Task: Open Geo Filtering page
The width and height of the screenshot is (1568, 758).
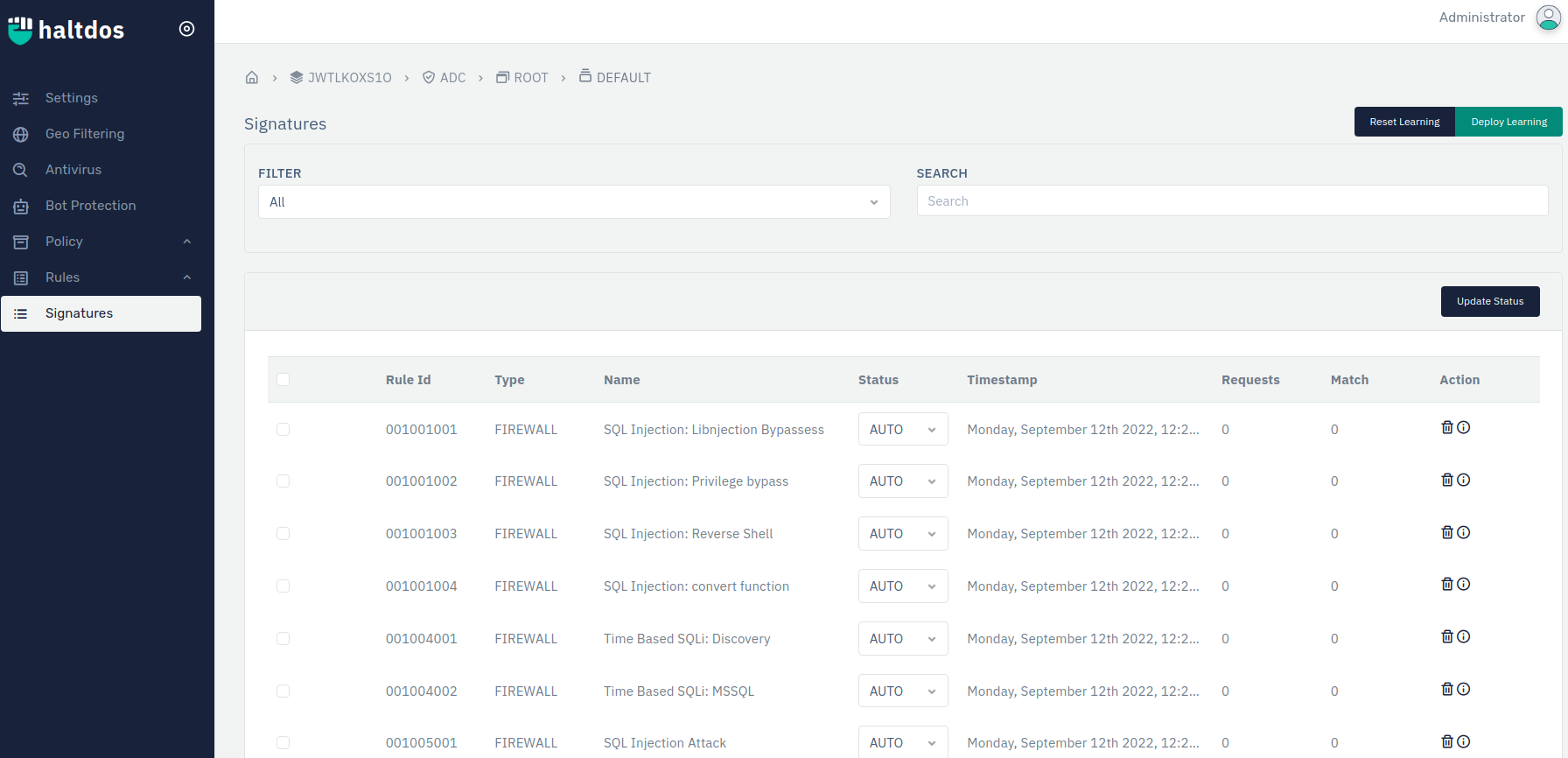Action: click(85, 134)
